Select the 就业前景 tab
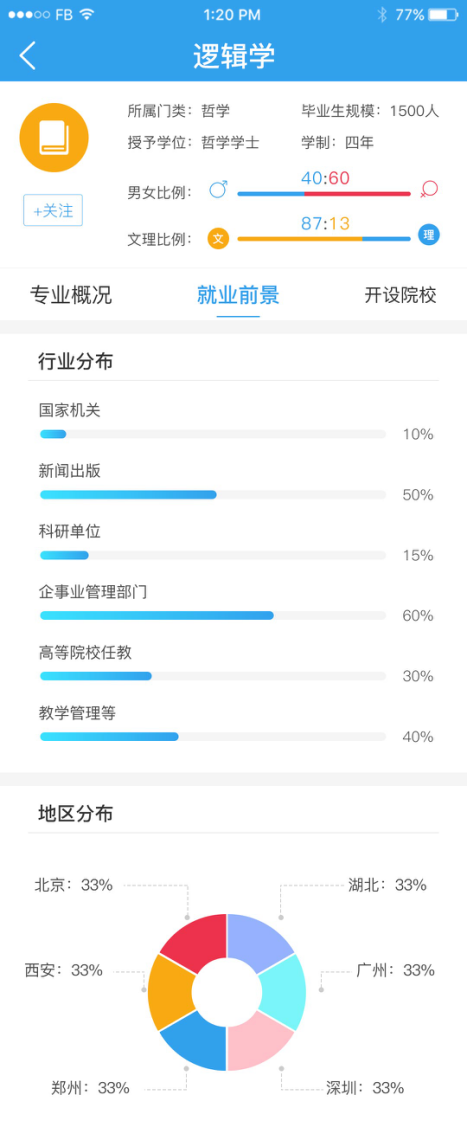This screenshot has width=468, height=1125. coord(238,295)
